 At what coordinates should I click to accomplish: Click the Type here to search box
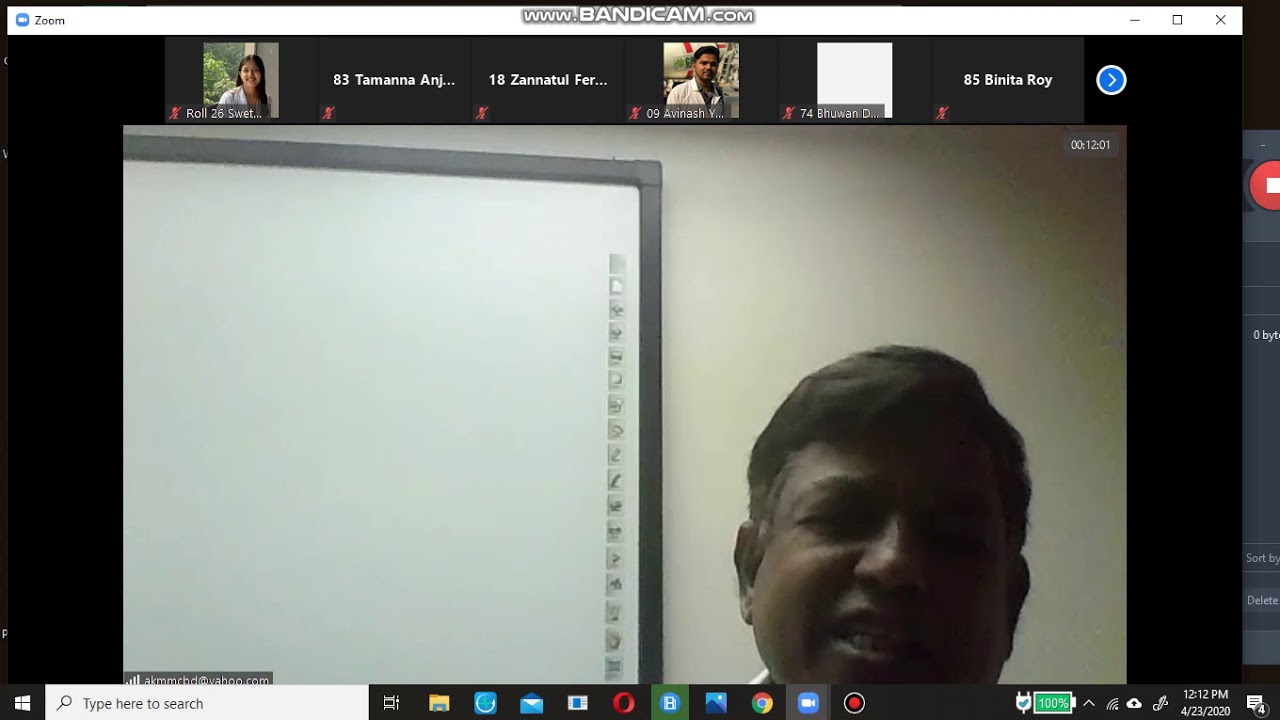coord(207,703)
